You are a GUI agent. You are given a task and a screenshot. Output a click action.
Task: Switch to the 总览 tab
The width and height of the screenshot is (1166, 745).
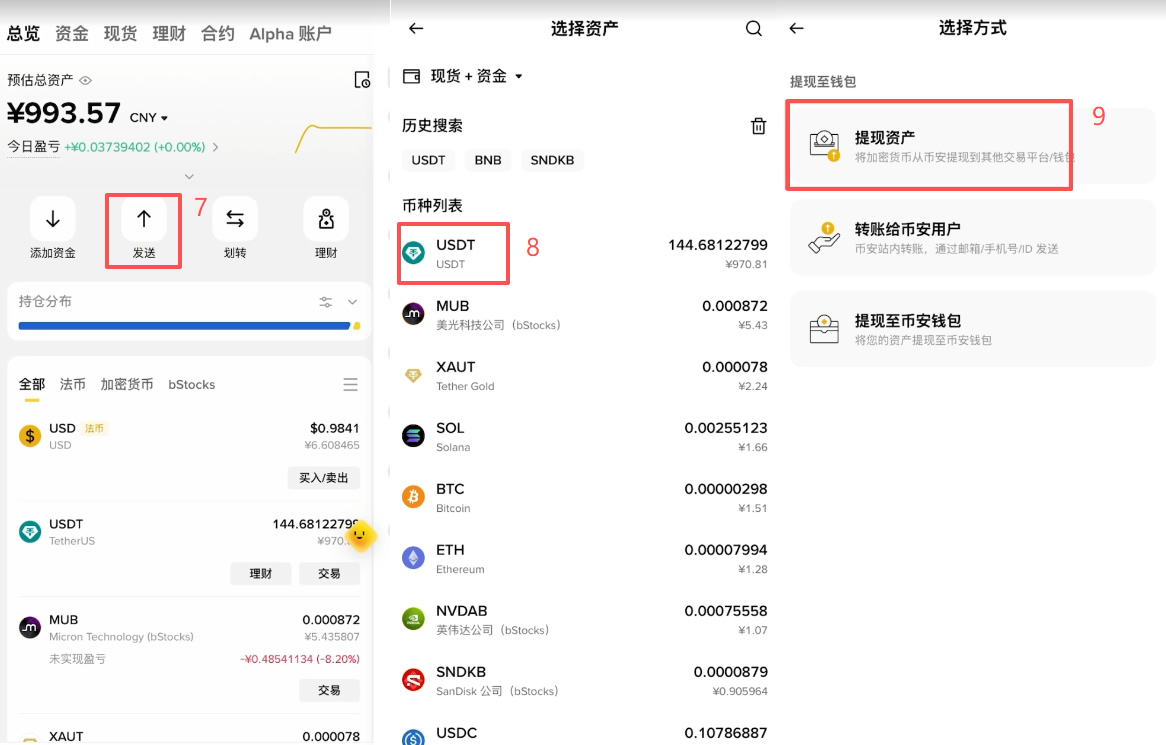tap(23, 33)
